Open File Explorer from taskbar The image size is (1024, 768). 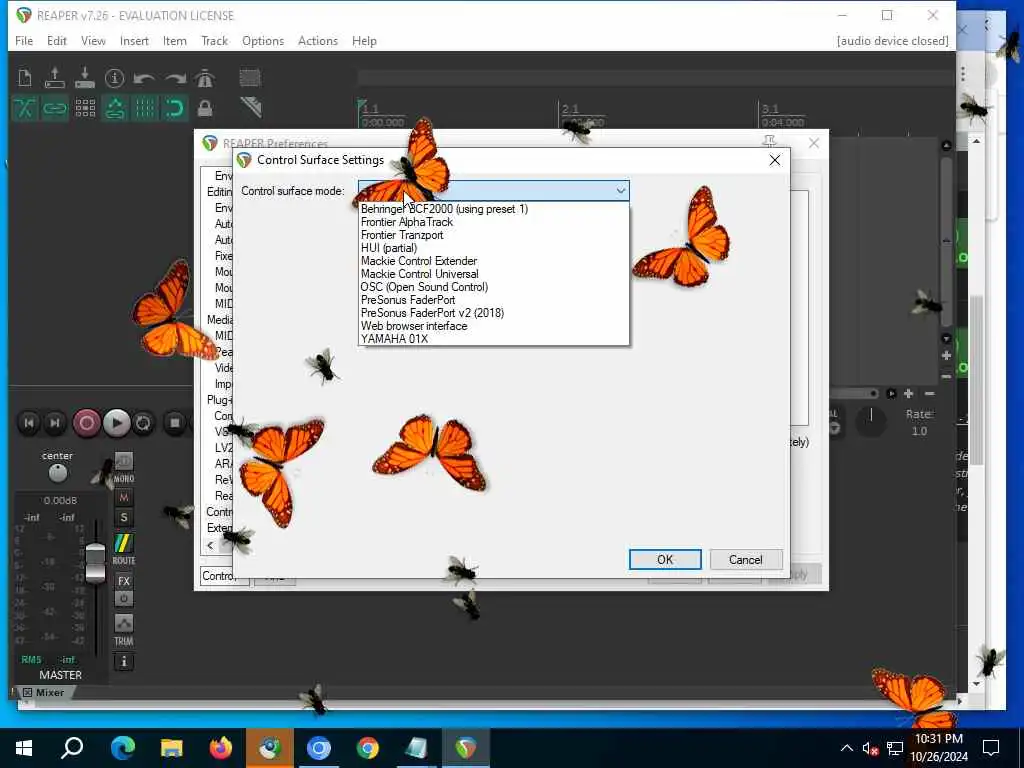point(171,748)
